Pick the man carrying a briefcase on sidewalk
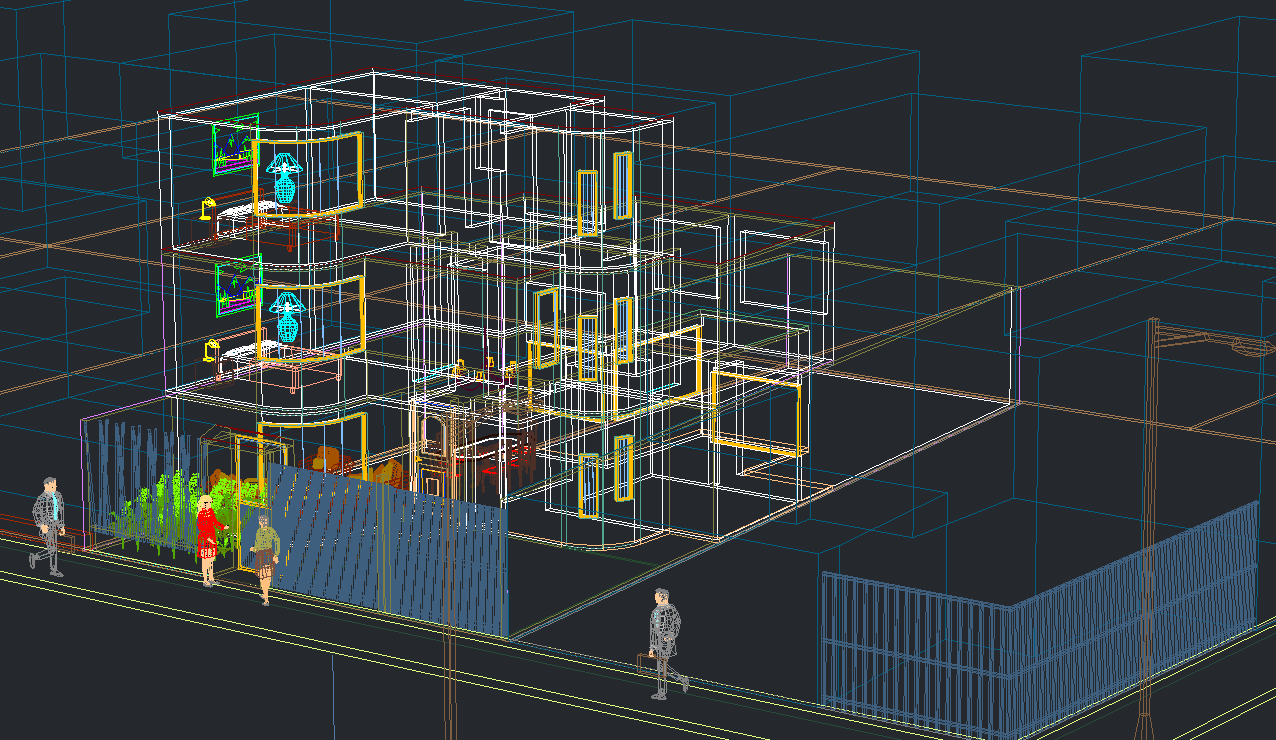The image size is (1276, 740). (664, 640)
